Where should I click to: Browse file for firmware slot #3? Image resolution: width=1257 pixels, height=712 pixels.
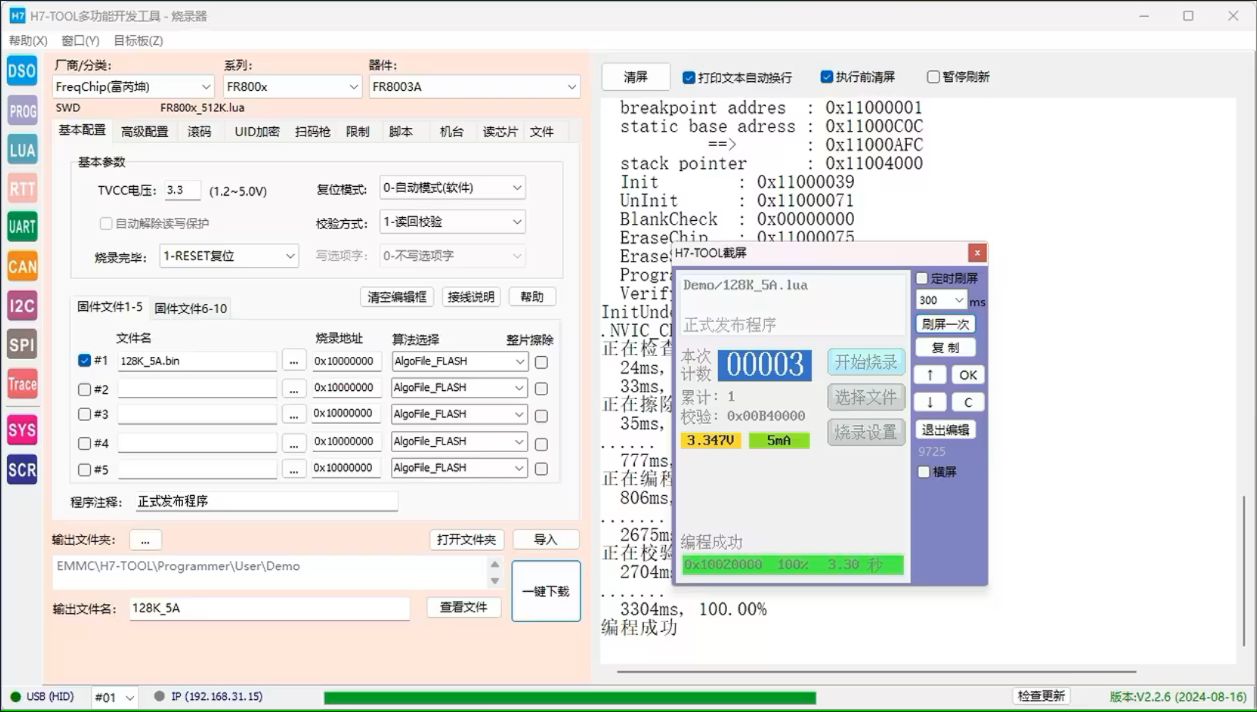pos(293,414)
